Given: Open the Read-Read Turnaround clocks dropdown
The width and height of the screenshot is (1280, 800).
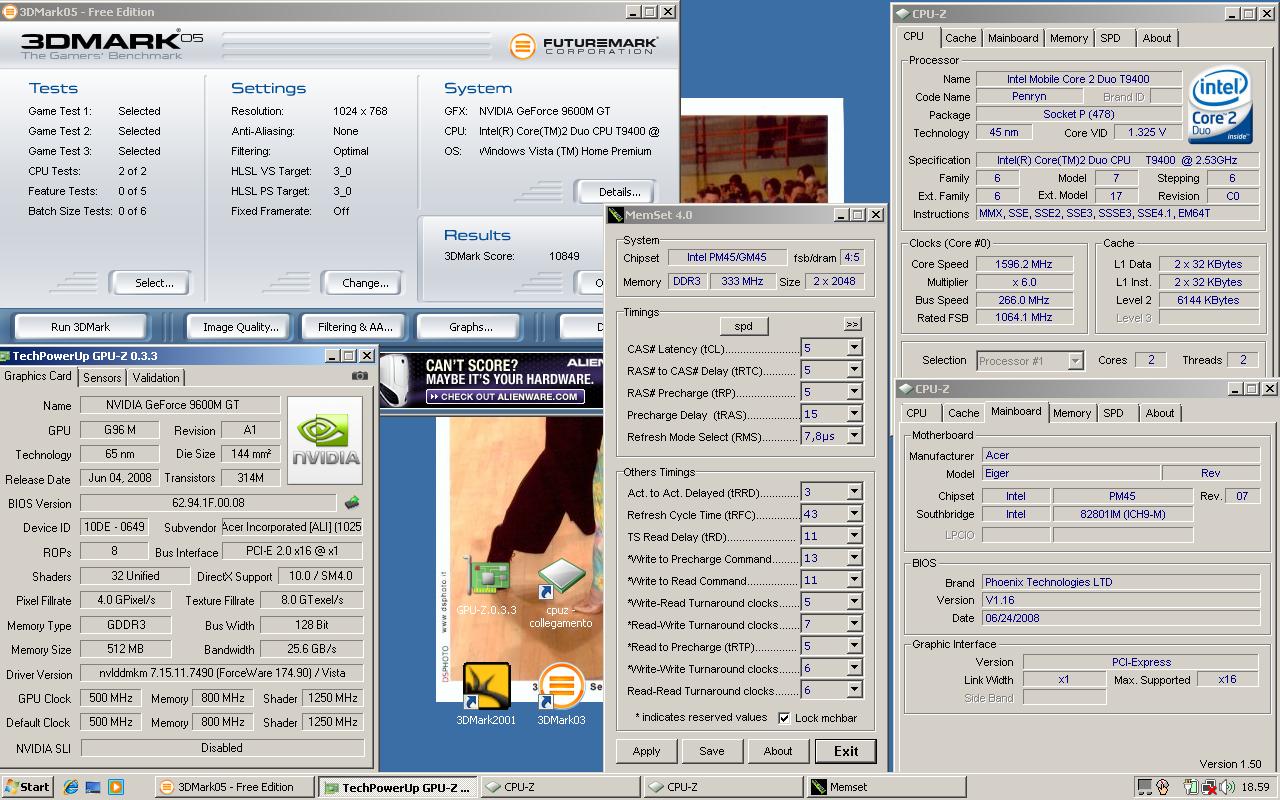Looking at the screenshot, I should [x=854, y=690].
